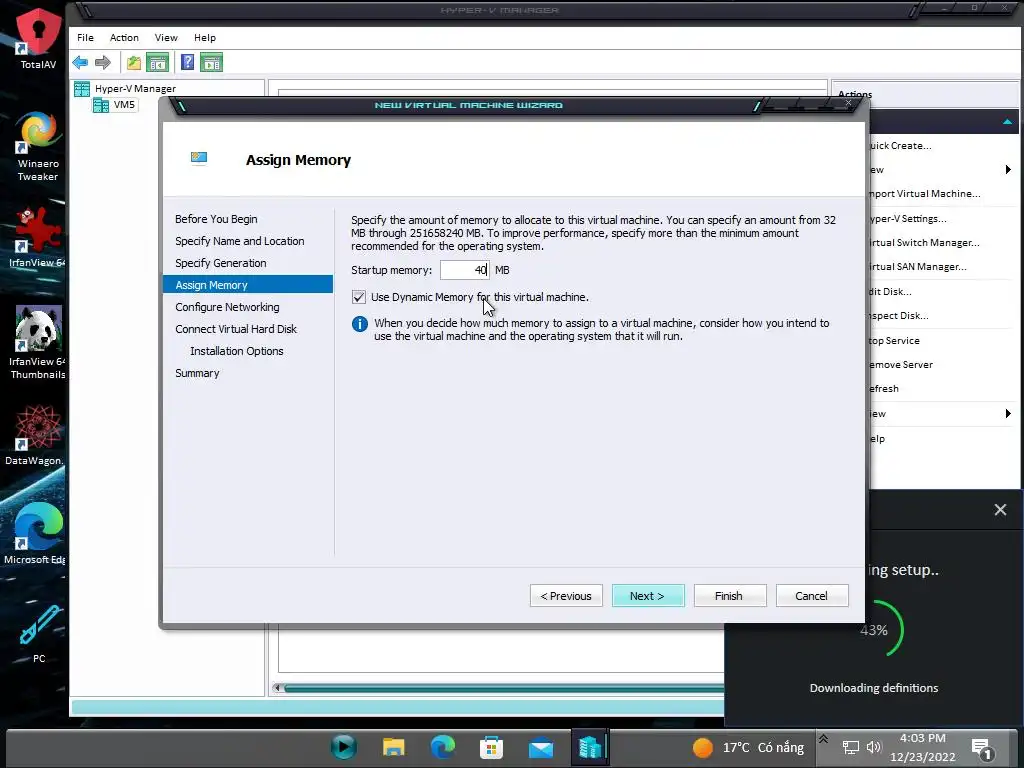Open the Mail app from the taskbar

[x=541, y=748]
